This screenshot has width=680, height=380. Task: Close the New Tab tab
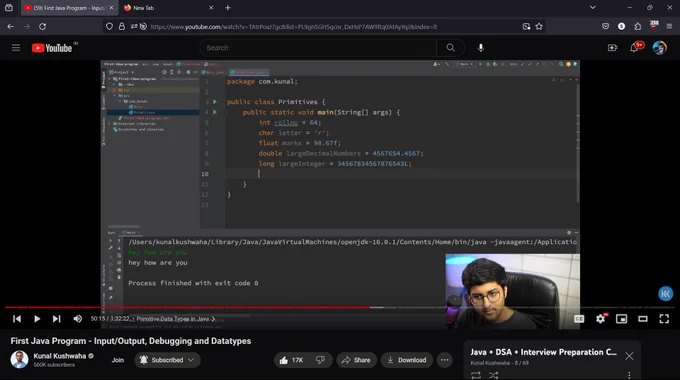click(x=211, y=8)
